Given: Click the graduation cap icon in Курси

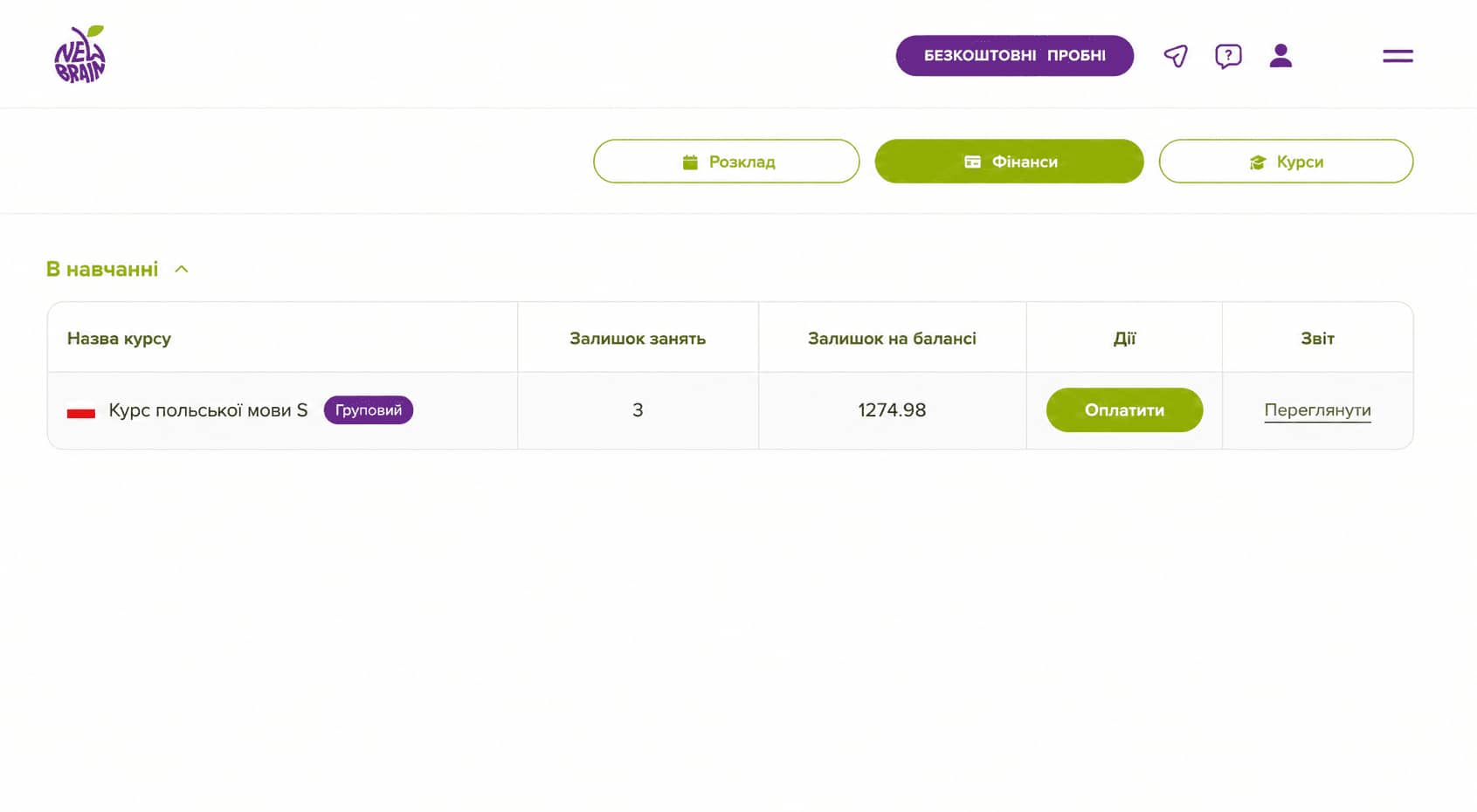Looking at the screenshot, I should (x=1257, y=162).
